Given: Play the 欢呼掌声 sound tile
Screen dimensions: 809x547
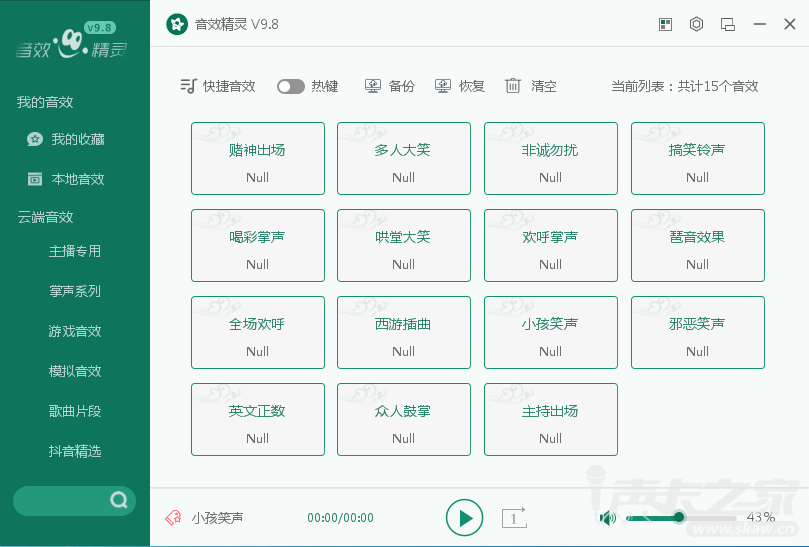Looking at the screenshot, I should click(551, 246).
